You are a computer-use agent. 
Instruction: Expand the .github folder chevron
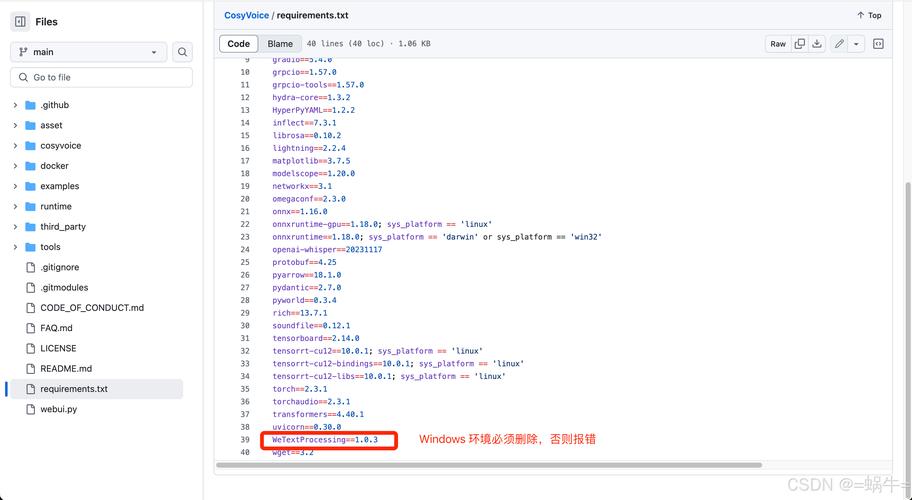point(15,105)
